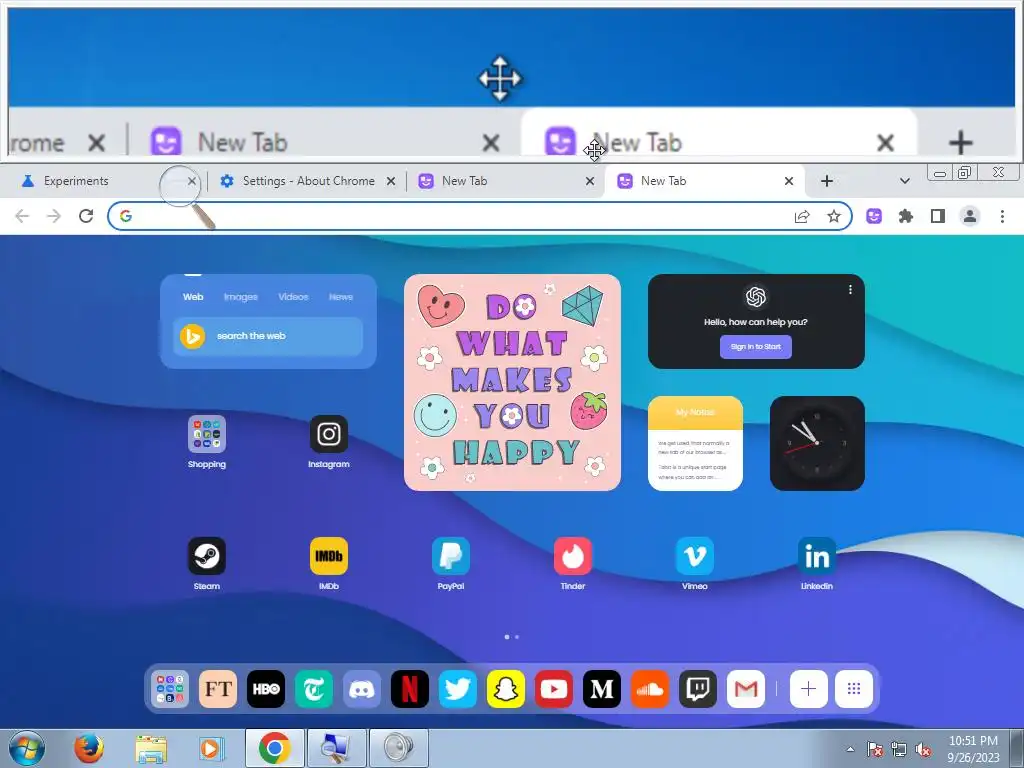Open the ChatGPT widget options menu
This screenshot has width=1024, height=768.
pos(850,289)
